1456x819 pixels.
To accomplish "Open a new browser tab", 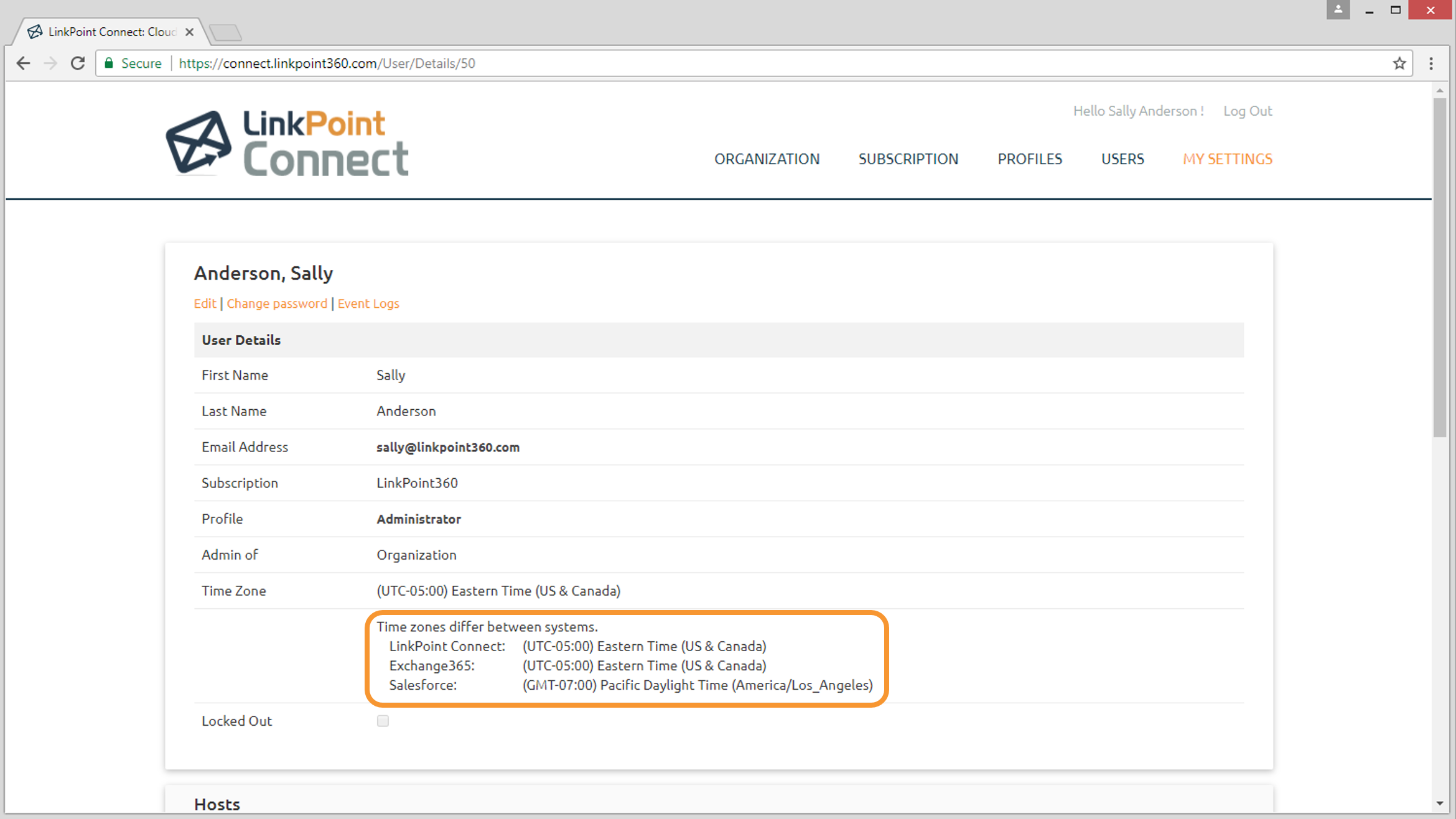I will coord(225,32).
